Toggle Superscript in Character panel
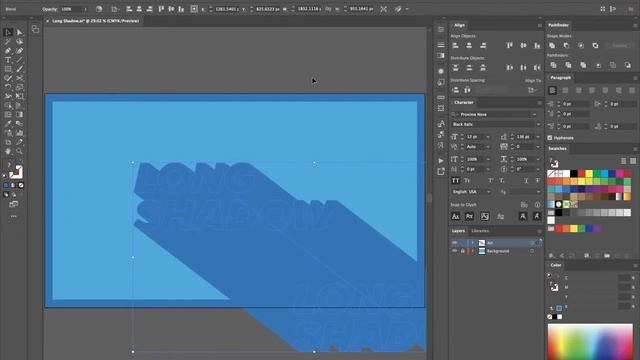 (x=491, y=180)
